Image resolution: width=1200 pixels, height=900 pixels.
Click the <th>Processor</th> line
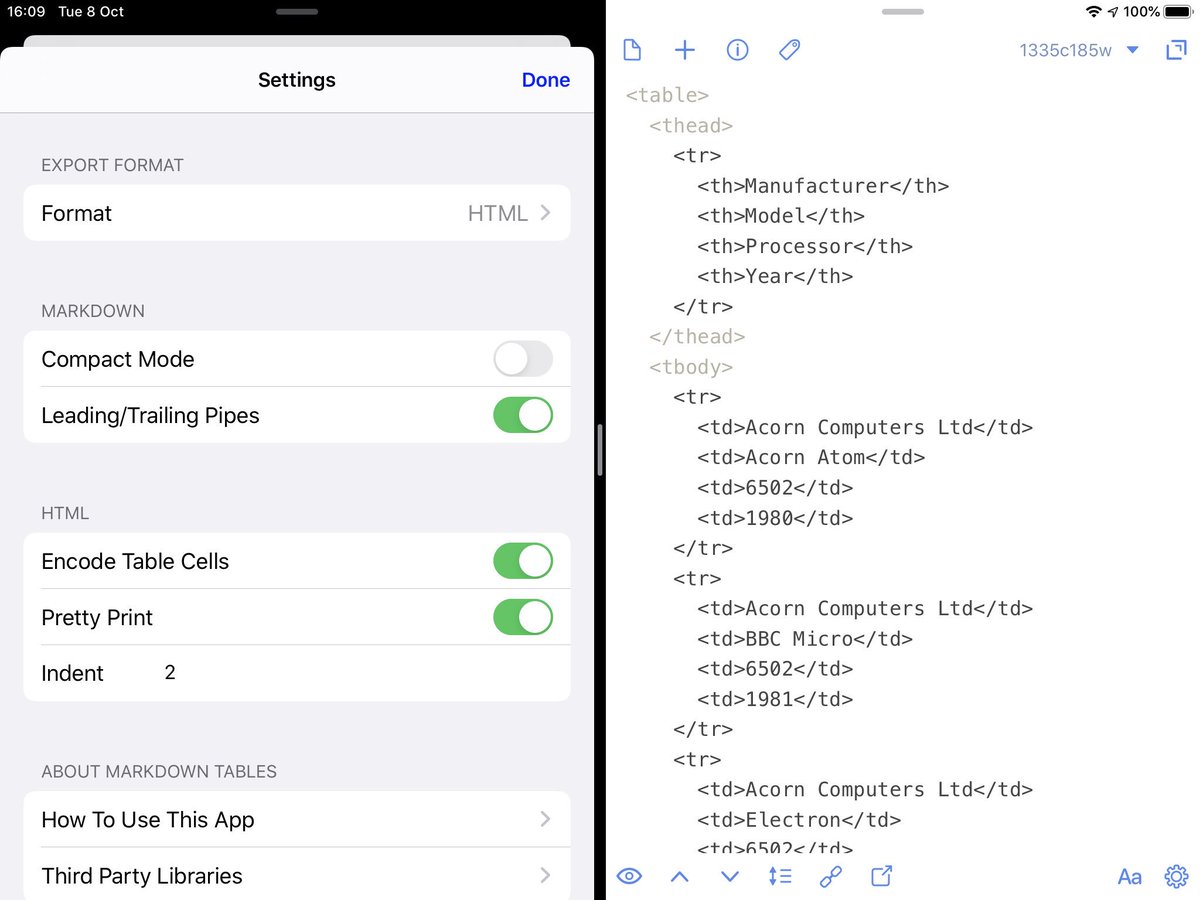coord(805,246)
